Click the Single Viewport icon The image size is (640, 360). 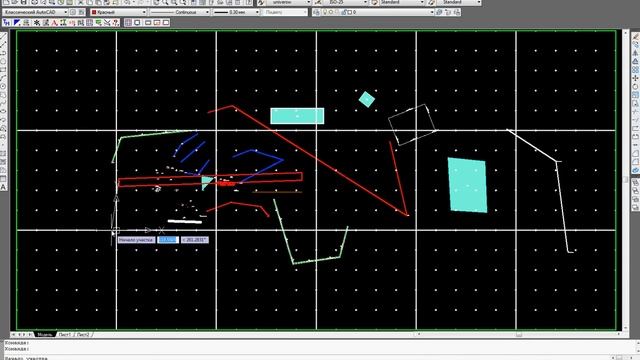point(138,22)
